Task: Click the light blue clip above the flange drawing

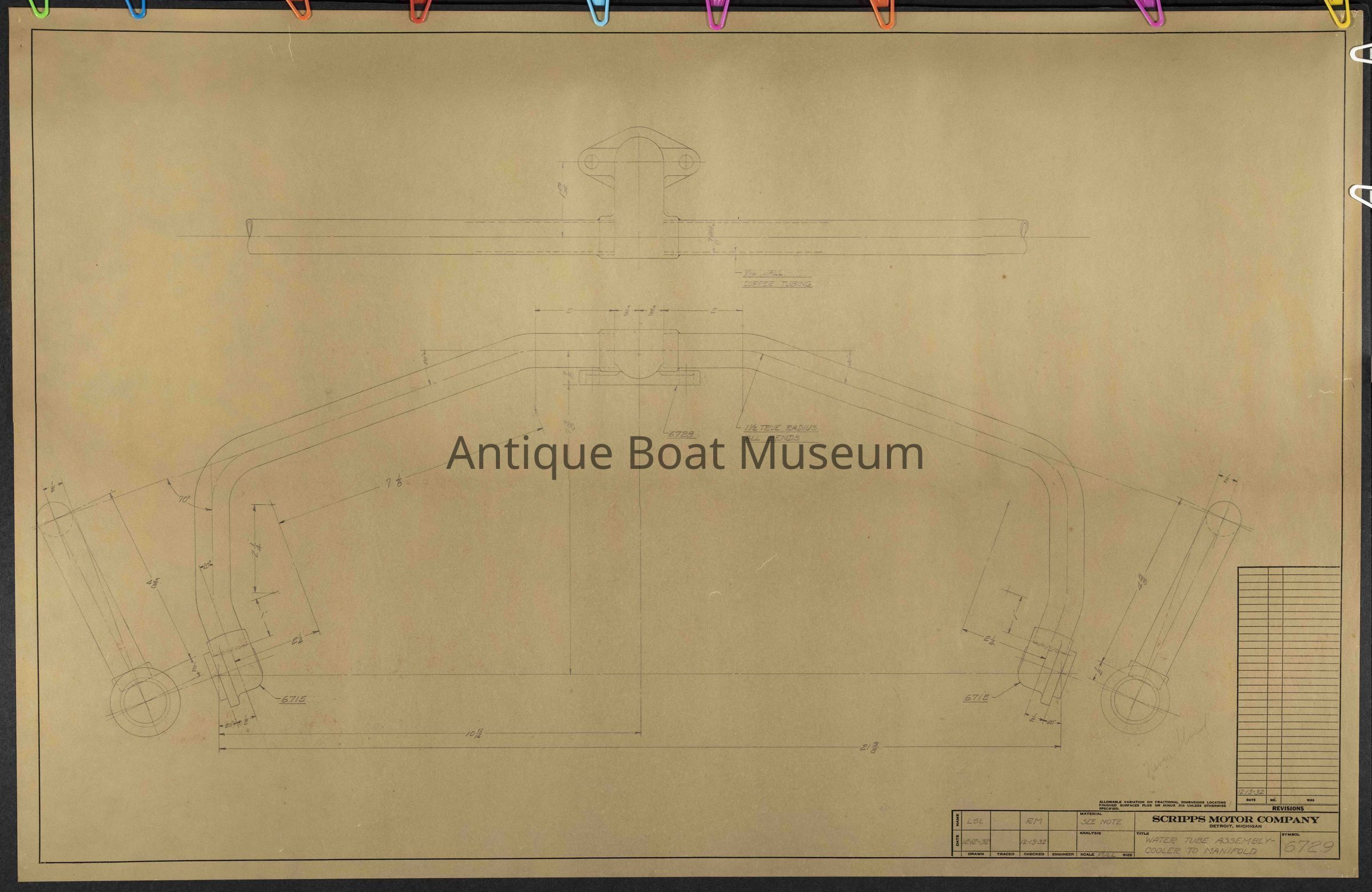Action: [598, 13]
